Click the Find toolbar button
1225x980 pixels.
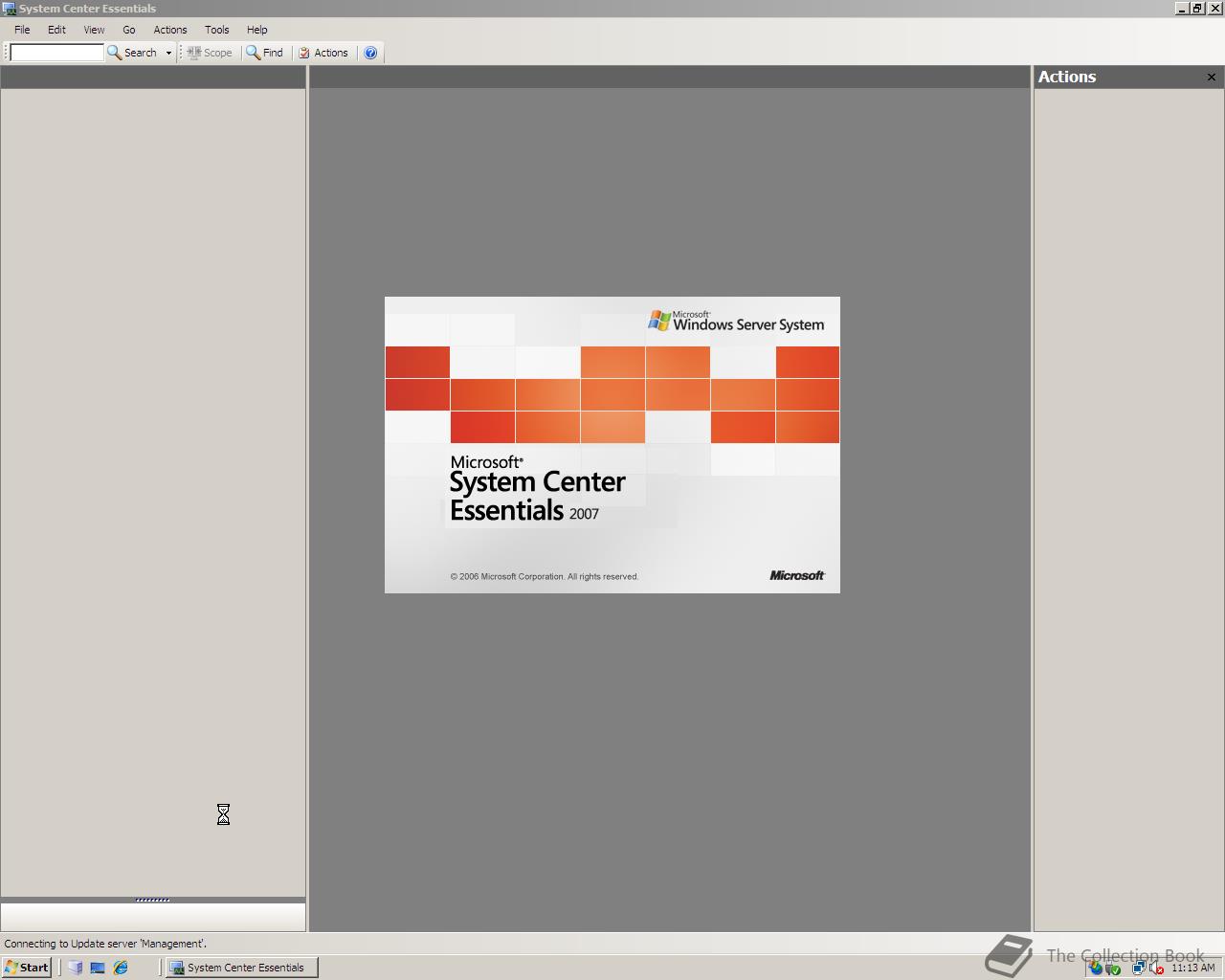265,53
